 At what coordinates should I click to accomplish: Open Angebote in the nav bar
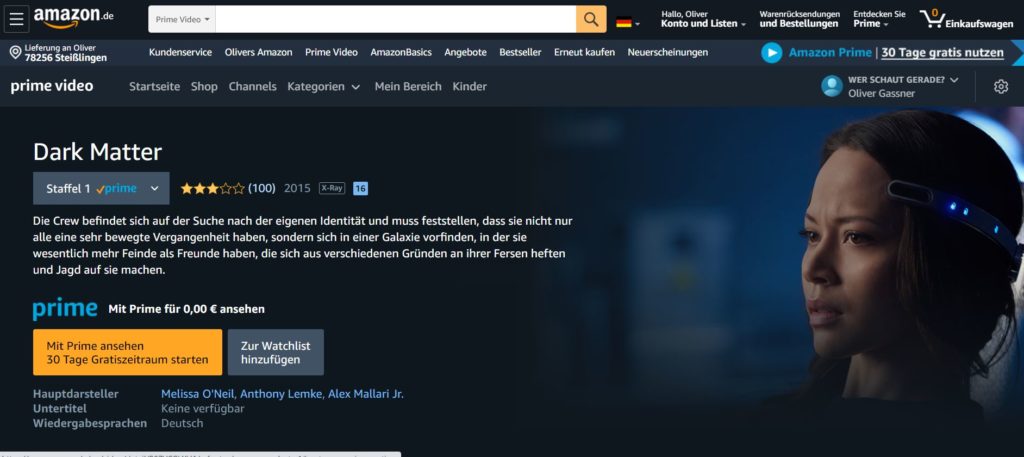click(x=466, y=52)
